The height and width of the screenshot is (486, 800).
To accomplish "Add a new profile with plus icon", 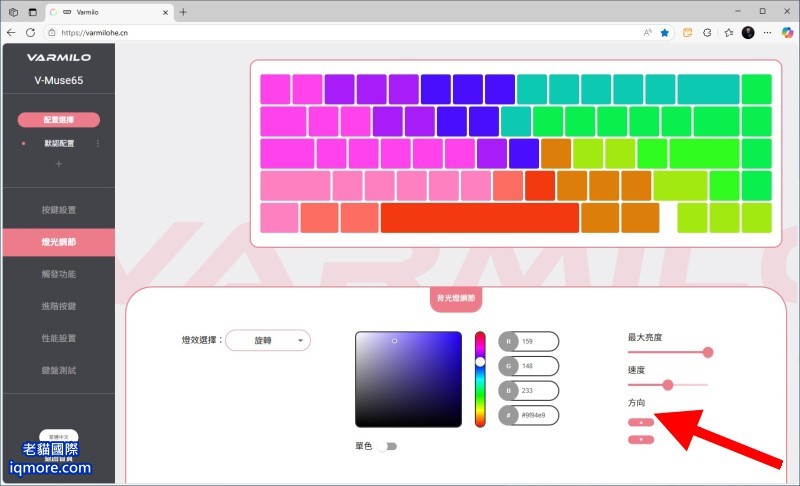I will pos(59,164).
